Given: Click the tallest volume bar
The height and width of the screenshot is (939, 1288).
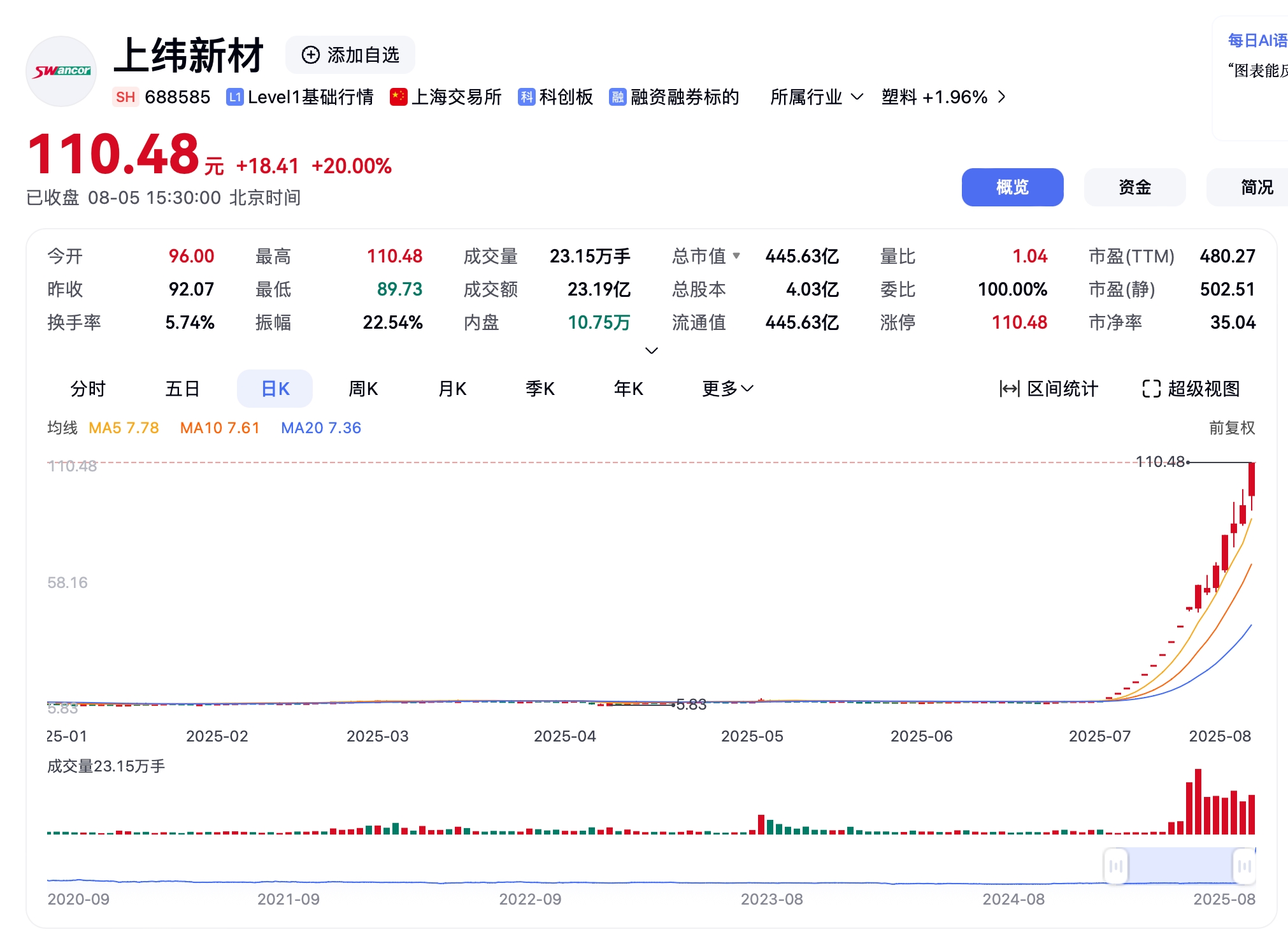Looking at the screenshot, I should (1198, 801).
